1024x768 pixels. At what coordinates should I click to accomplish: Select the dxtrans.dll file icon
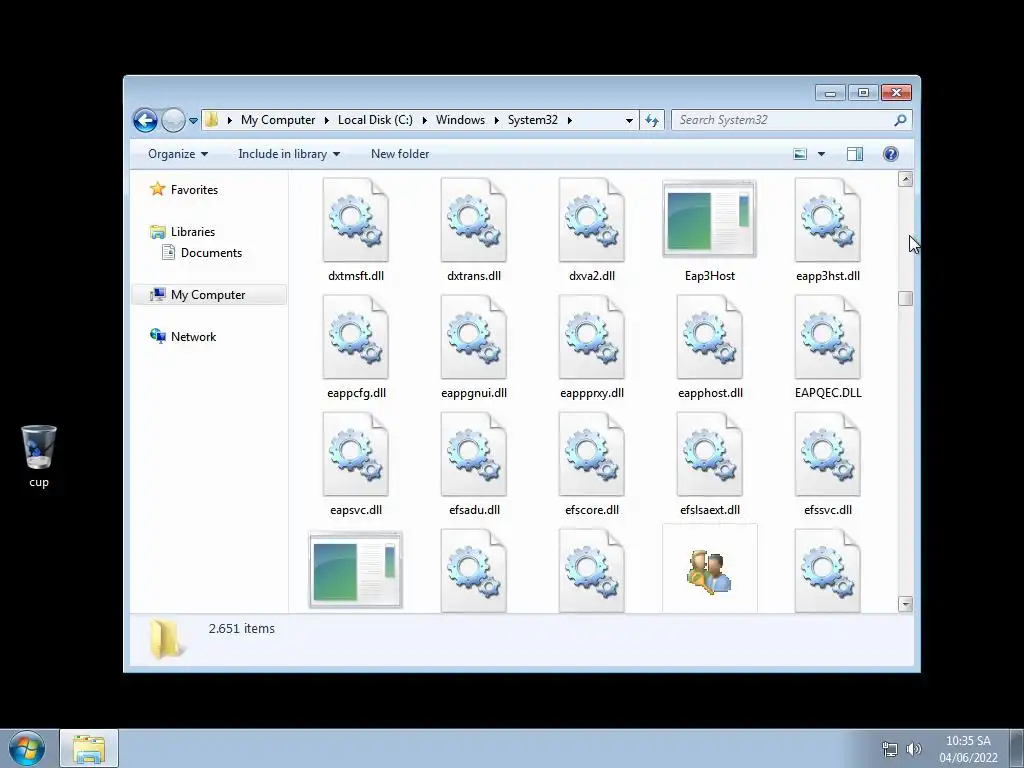point(473,220)
